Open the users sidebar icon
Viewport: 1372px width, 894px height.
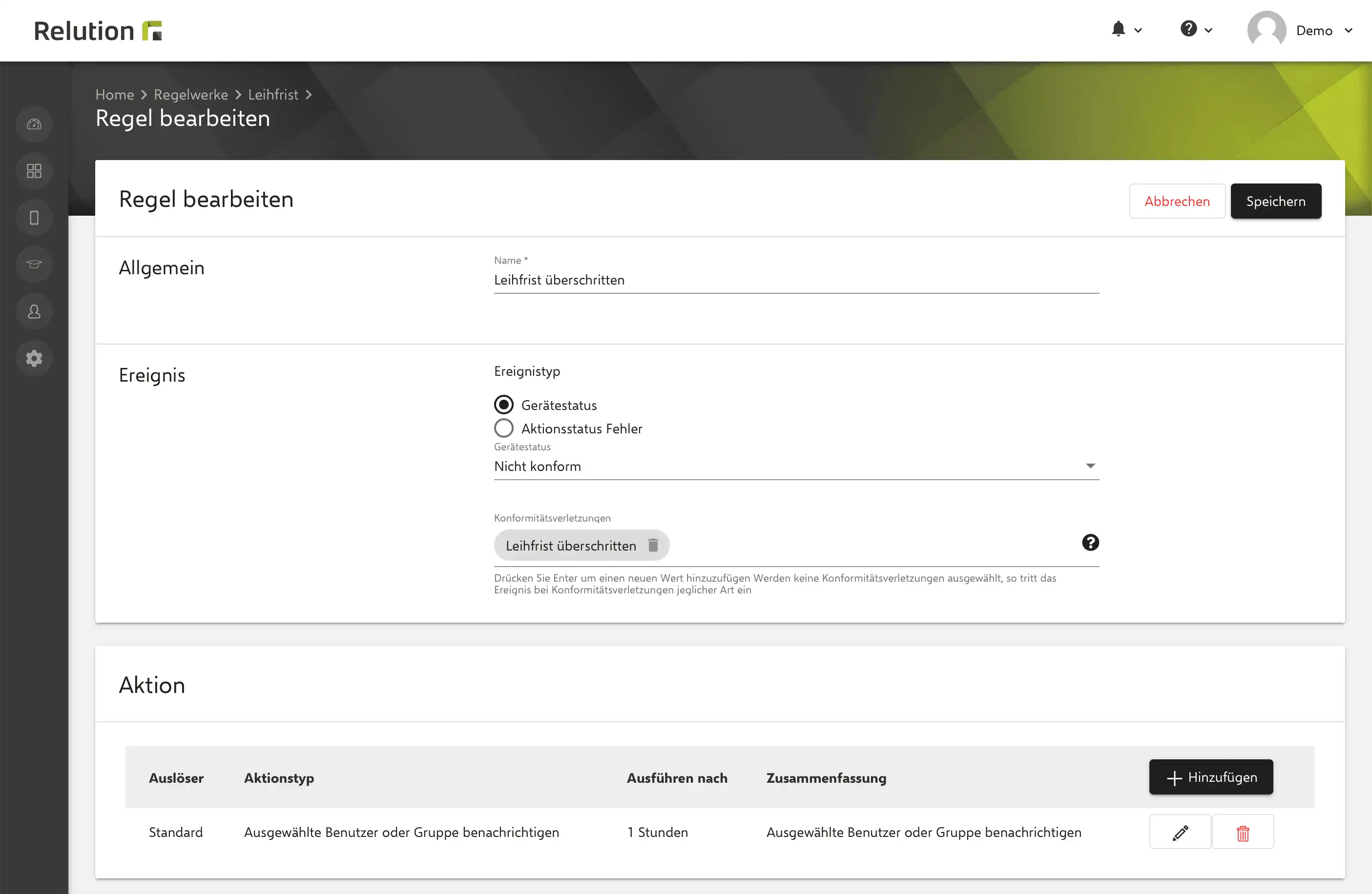pos(34,312)
